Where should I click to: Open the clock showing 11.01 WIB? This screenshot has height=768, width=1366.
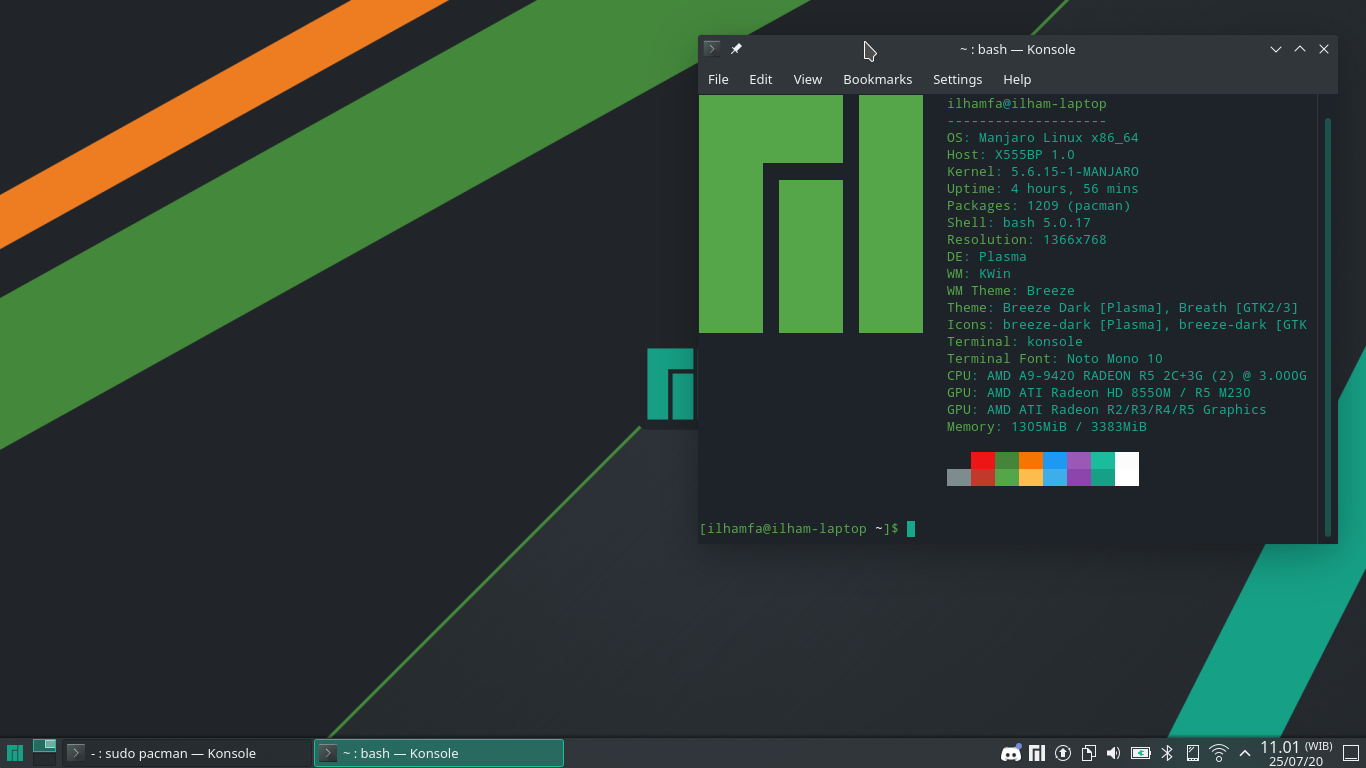coord(1296,753)
